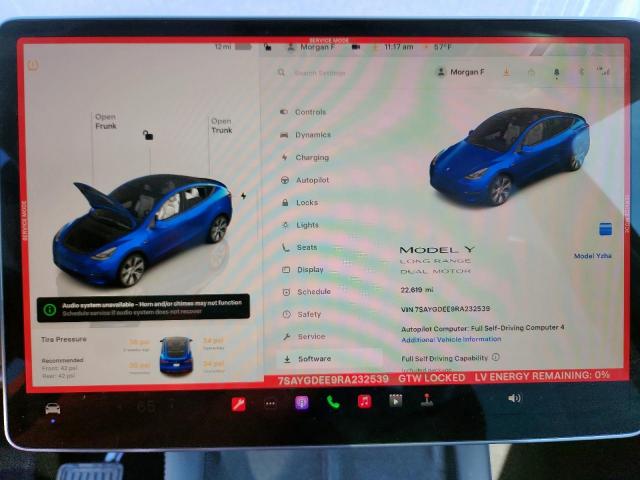Tap the VIN in red service bar
The width and height of the screenshot is (640, 480).
(x=333, y=380)
